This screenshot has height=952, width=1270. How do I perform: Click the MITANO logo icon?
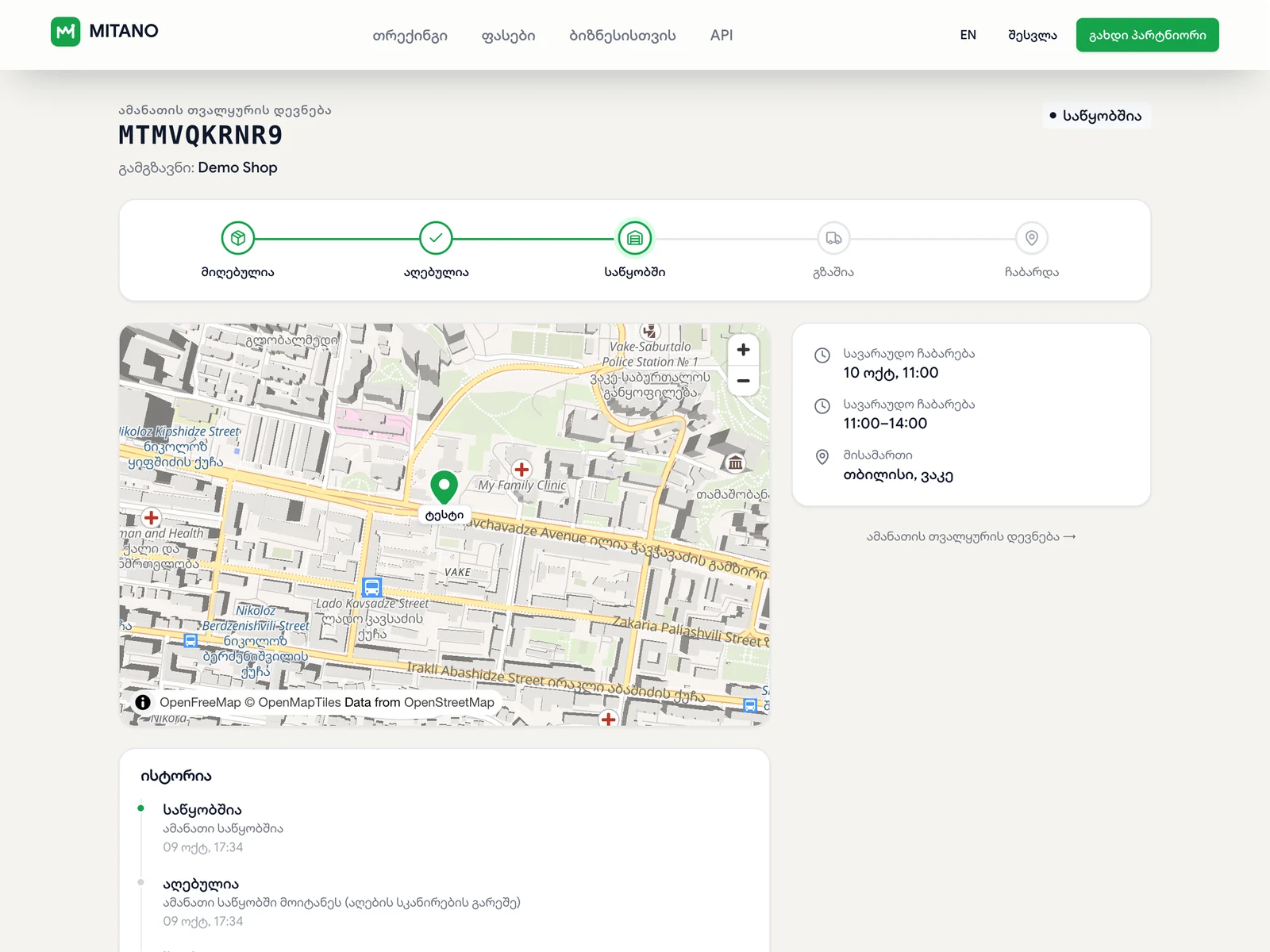pos(65,32)
